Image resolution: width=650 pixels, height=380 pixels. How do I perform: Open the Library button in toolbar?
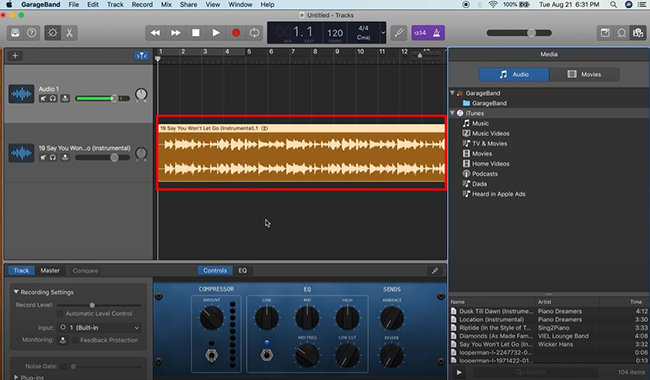coord(15,33)
